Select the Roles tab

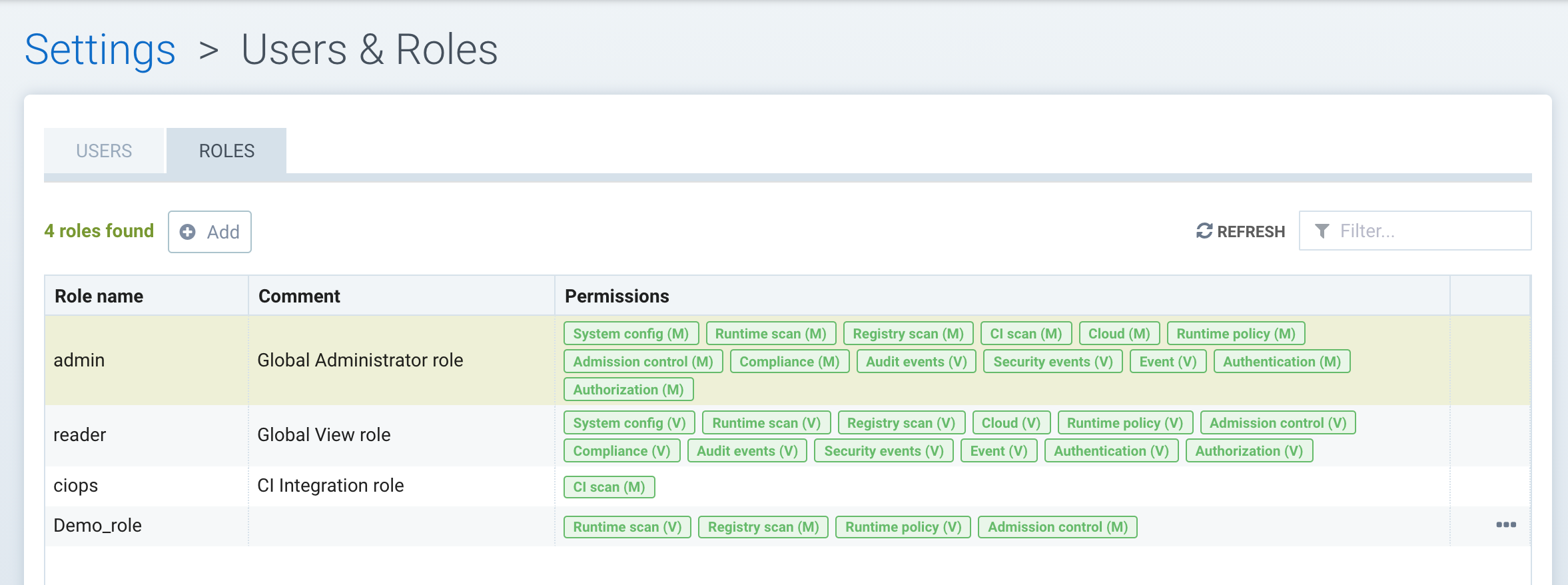tap(226, 151)
